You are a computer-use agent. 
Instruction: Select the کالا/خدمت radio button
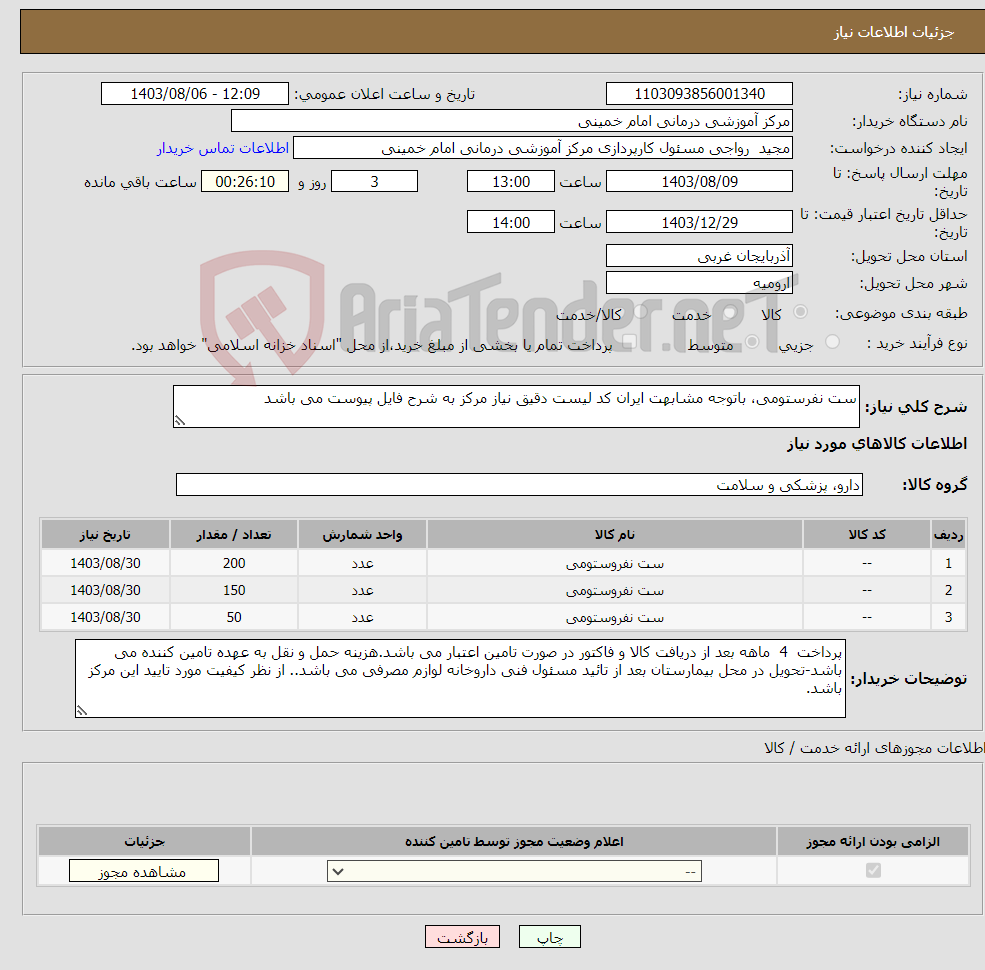pyautogui.click(x=640, y=312)
